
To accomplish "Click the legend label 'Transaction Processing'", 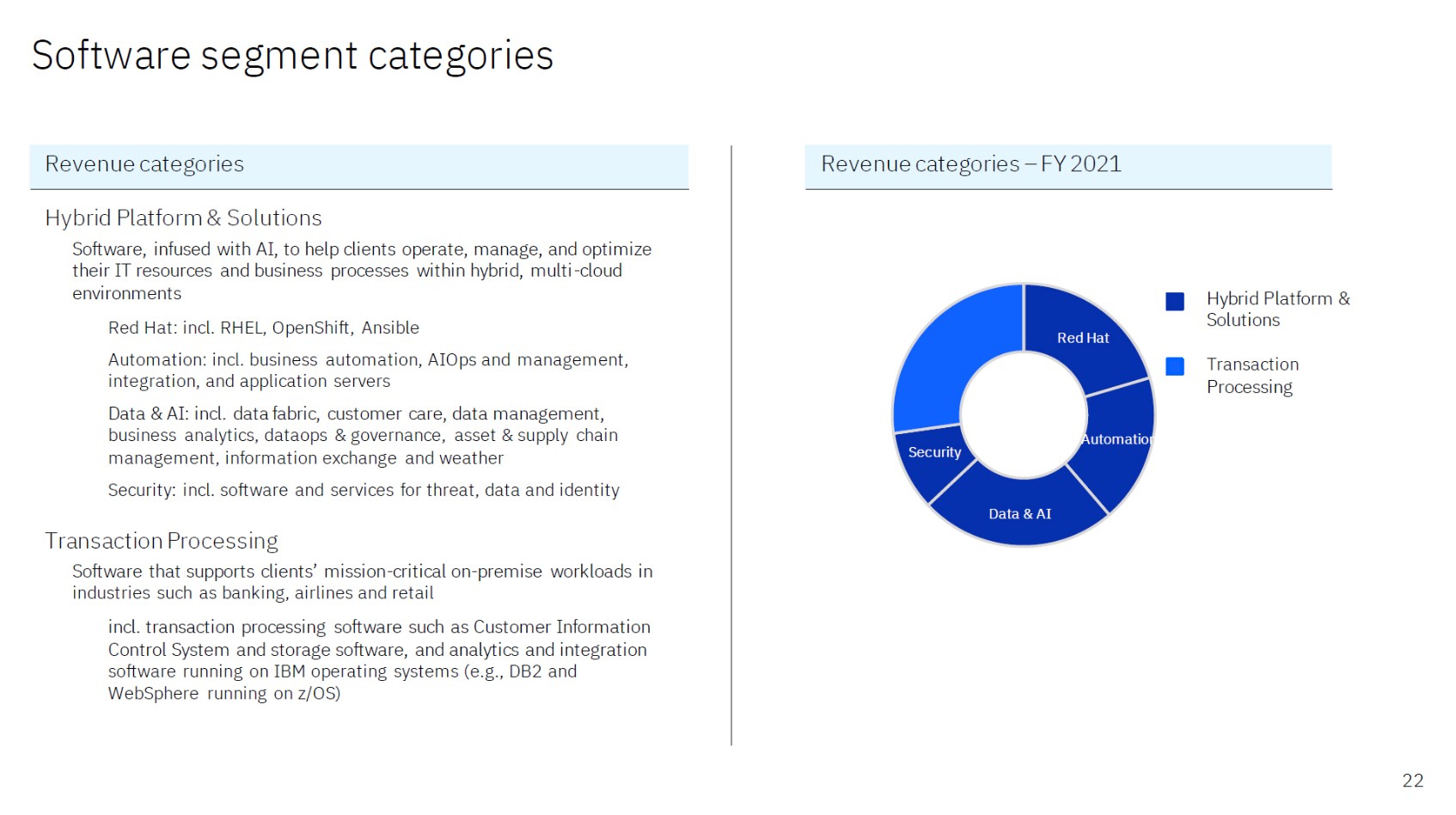I will 1252,376.
